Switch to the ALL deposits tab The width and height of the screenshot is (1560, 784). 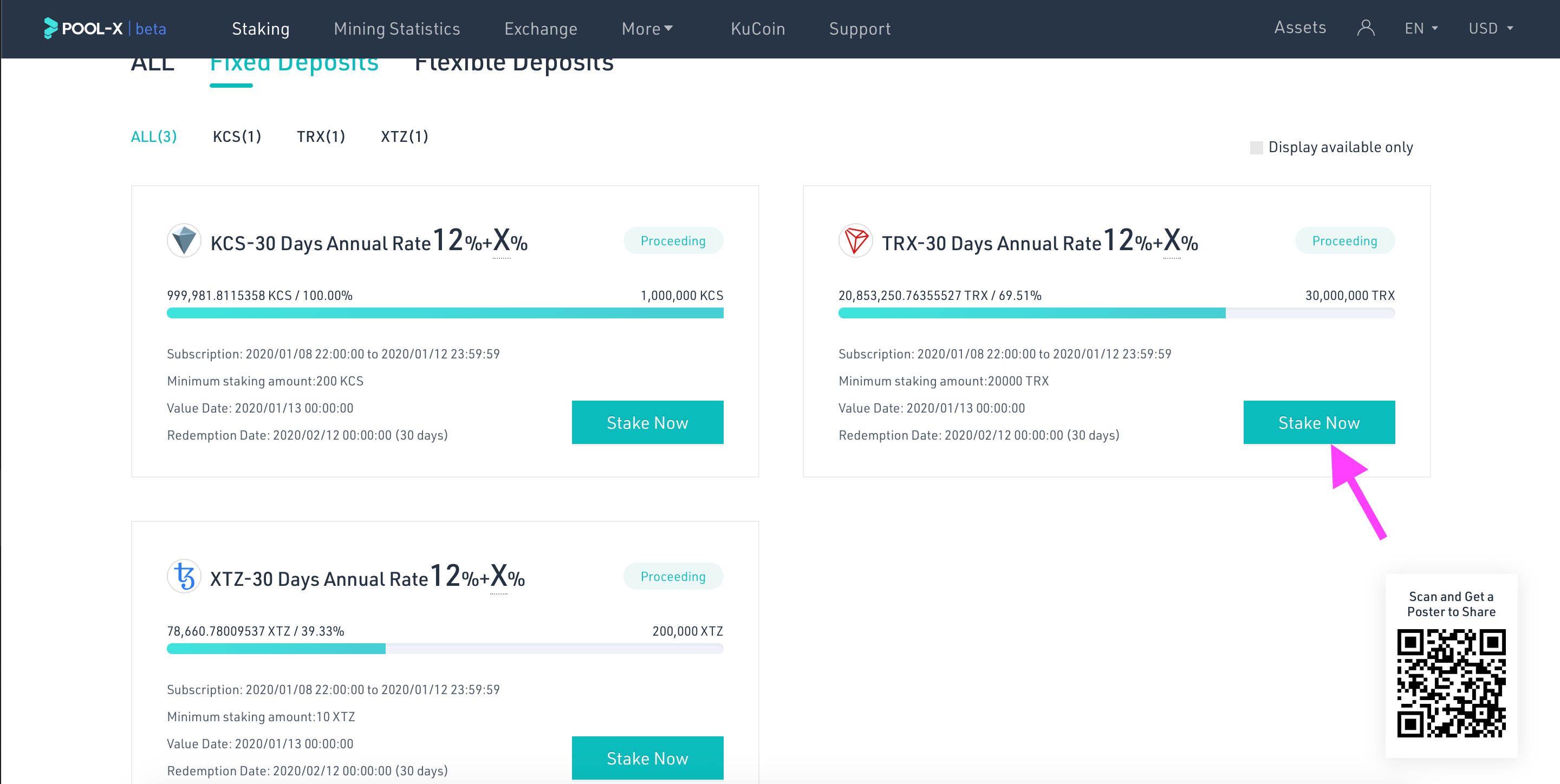153,64
